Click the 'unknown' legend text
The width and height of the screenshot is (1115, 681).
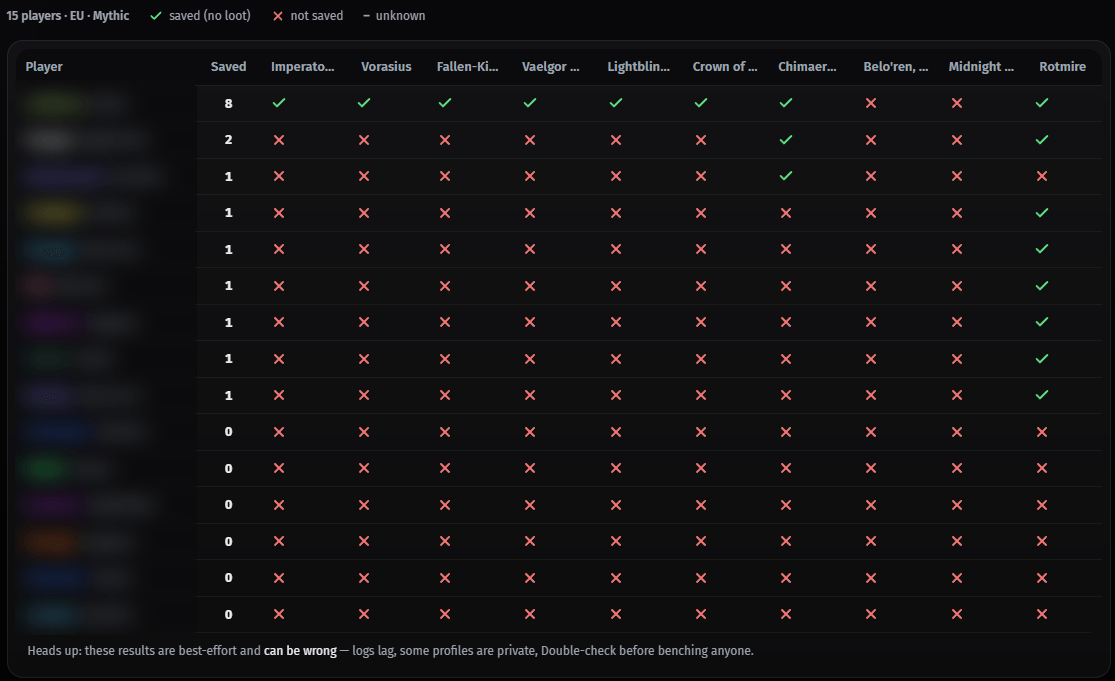[x=400, y=16]
